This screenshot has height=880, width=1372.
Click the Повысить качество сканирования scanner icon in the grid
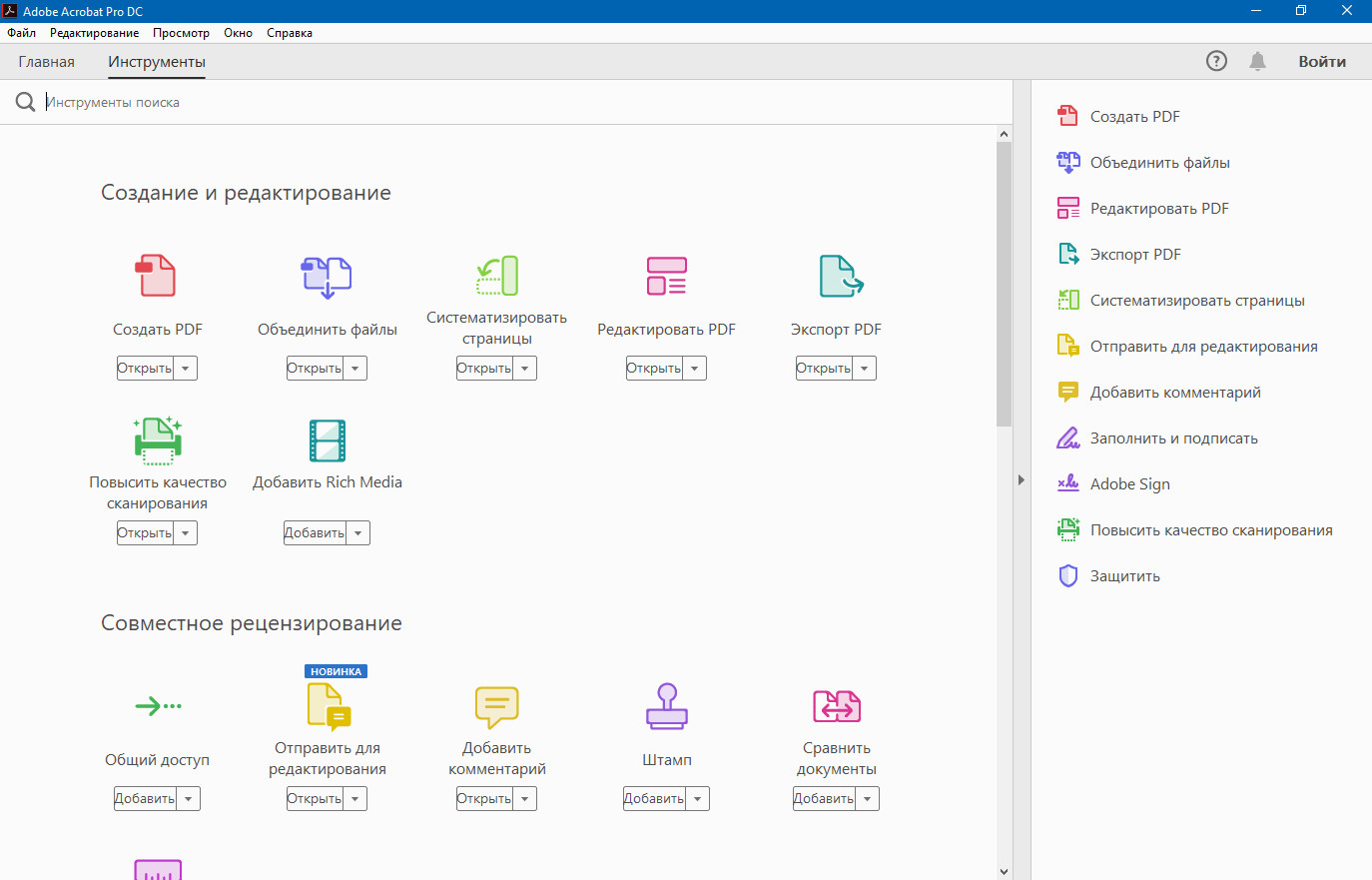(x=158, y=440)
